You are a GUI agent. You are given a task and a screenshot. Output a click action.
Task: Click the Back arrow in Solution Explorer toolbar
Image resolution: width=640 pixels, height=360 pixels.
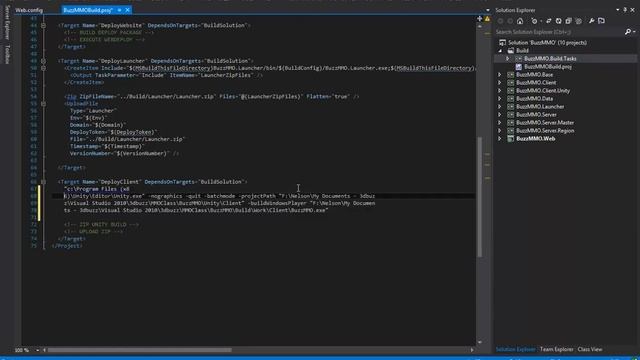click(501, 21)
